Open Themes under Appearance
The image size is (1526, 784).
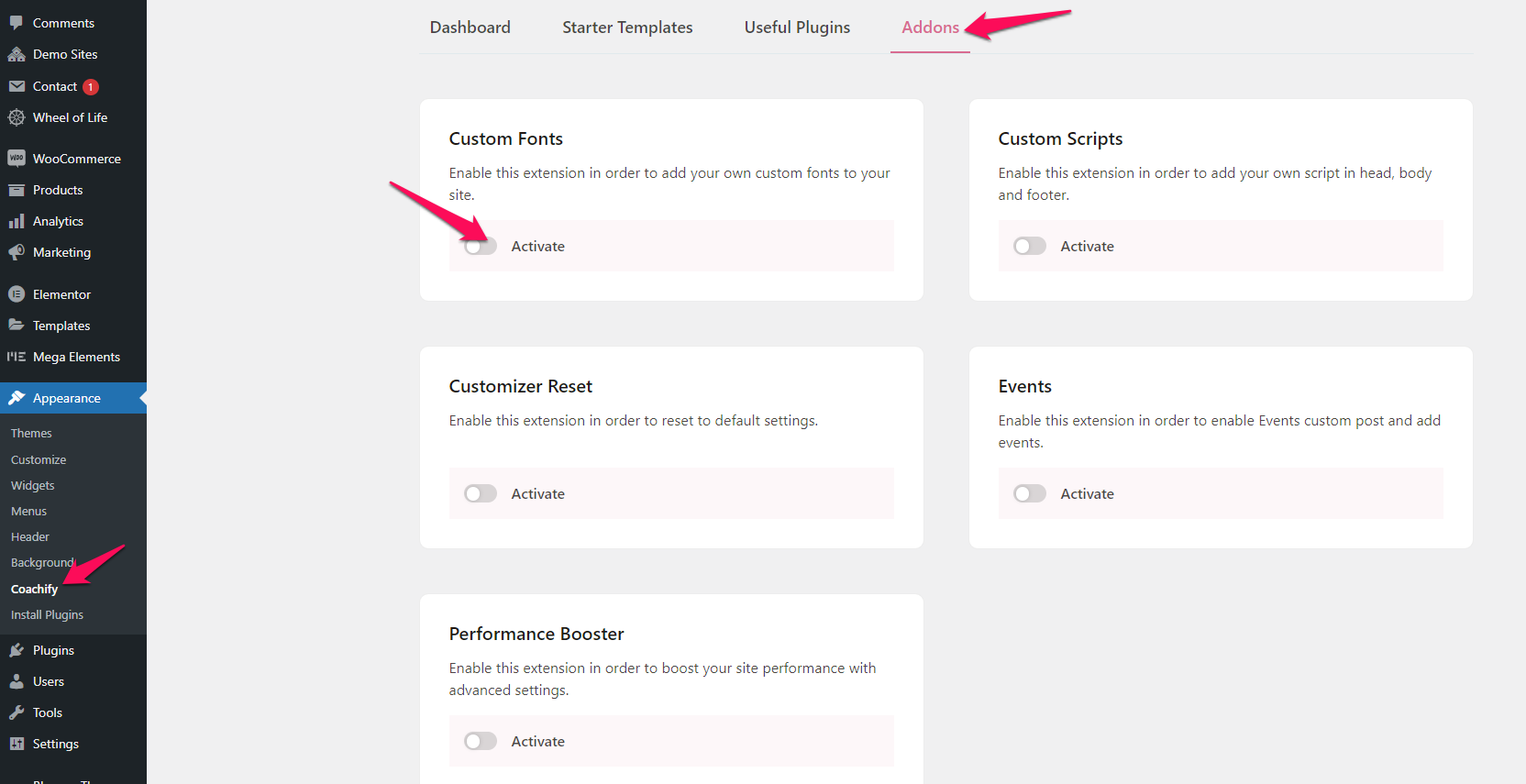point(31,433)
